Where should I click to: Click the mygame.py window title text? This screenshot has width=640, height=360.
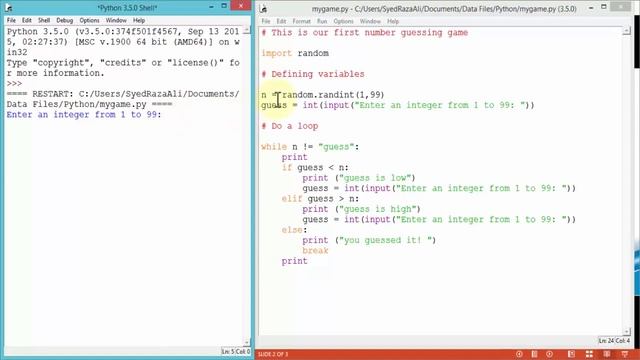coord(444,9)
